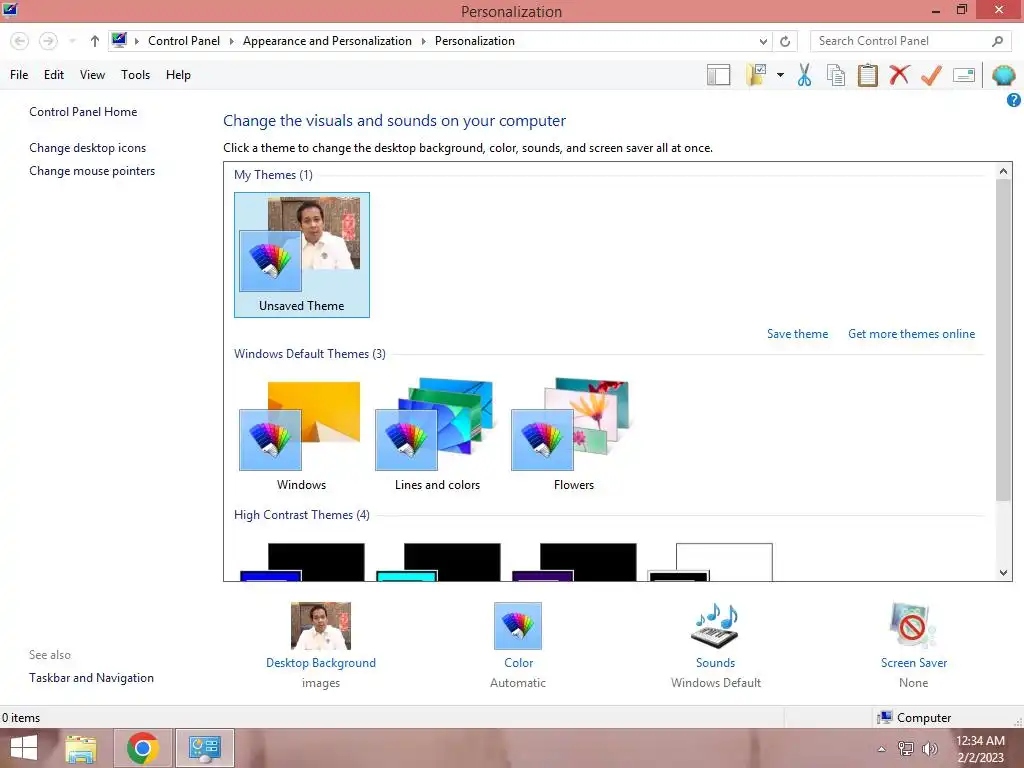Click the red X Delete icon
Screen dimensions: 1024x768
[x=899, y=75]
